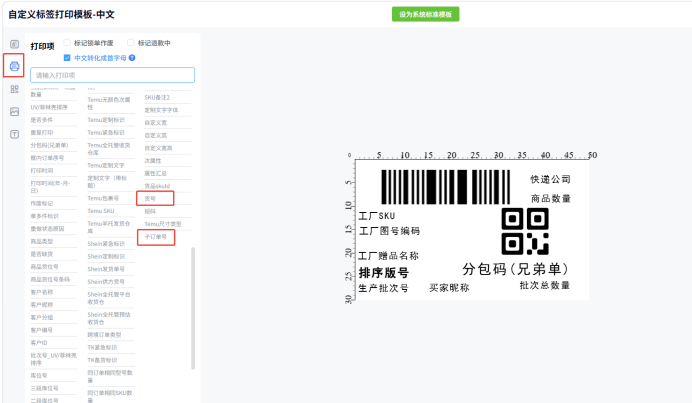
Task: Add the Shein定制标识 print item
Action: (106, 256)
